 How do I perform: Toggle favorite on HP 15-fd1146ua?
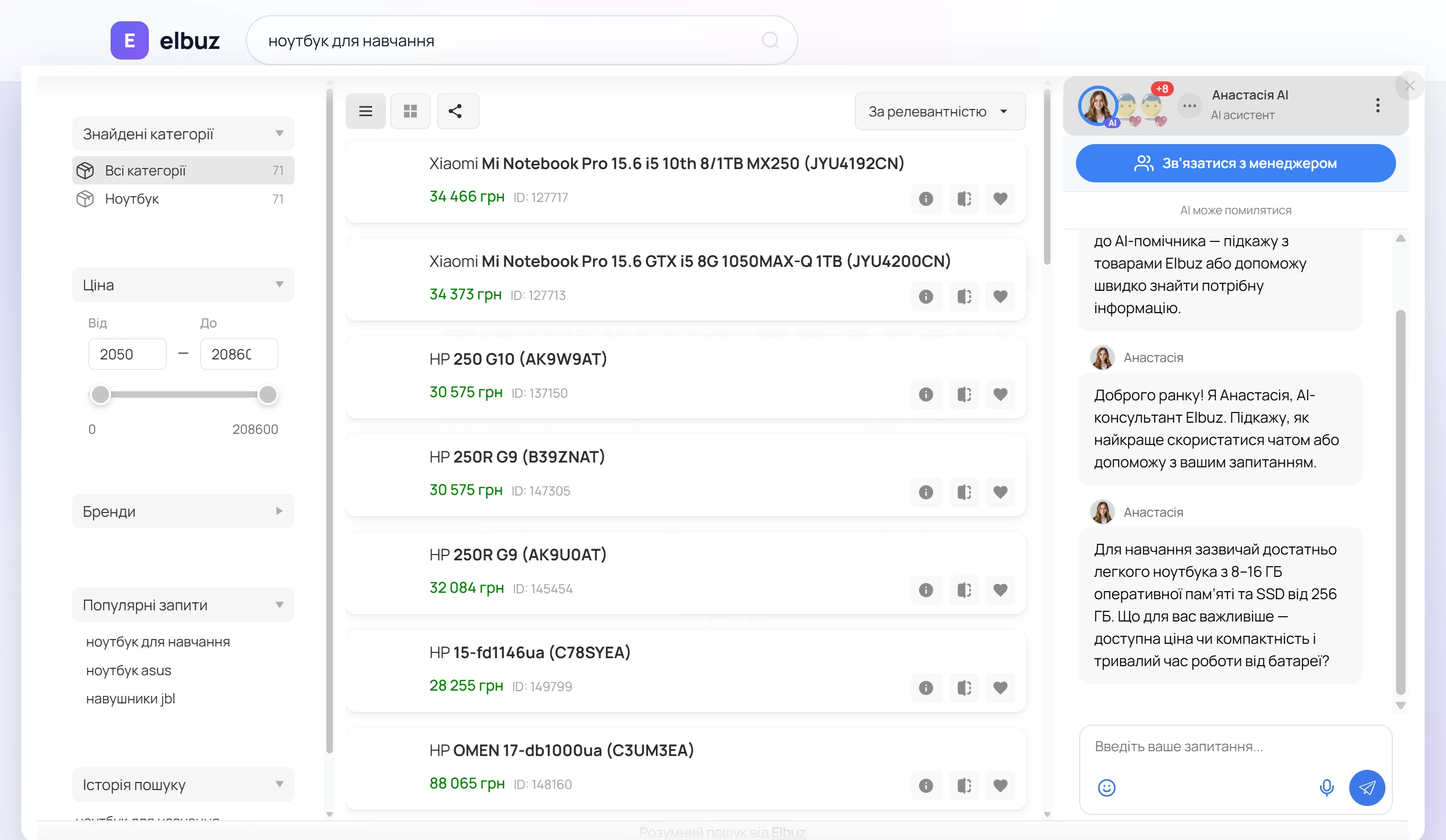pyautogui.click(x=1000, y=687)
